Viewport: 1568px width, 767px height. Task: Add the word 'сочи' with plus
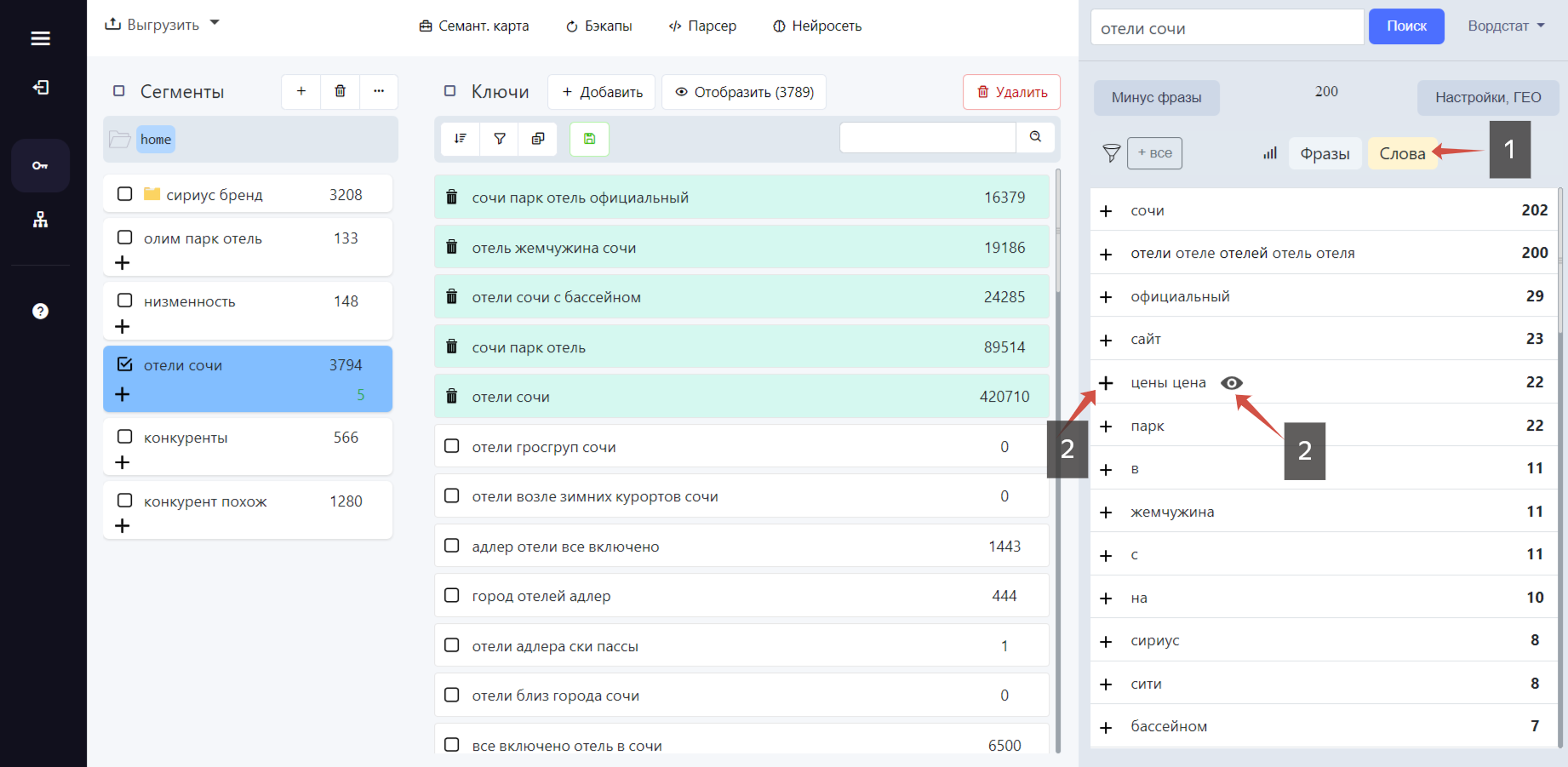coord(1106,211)
